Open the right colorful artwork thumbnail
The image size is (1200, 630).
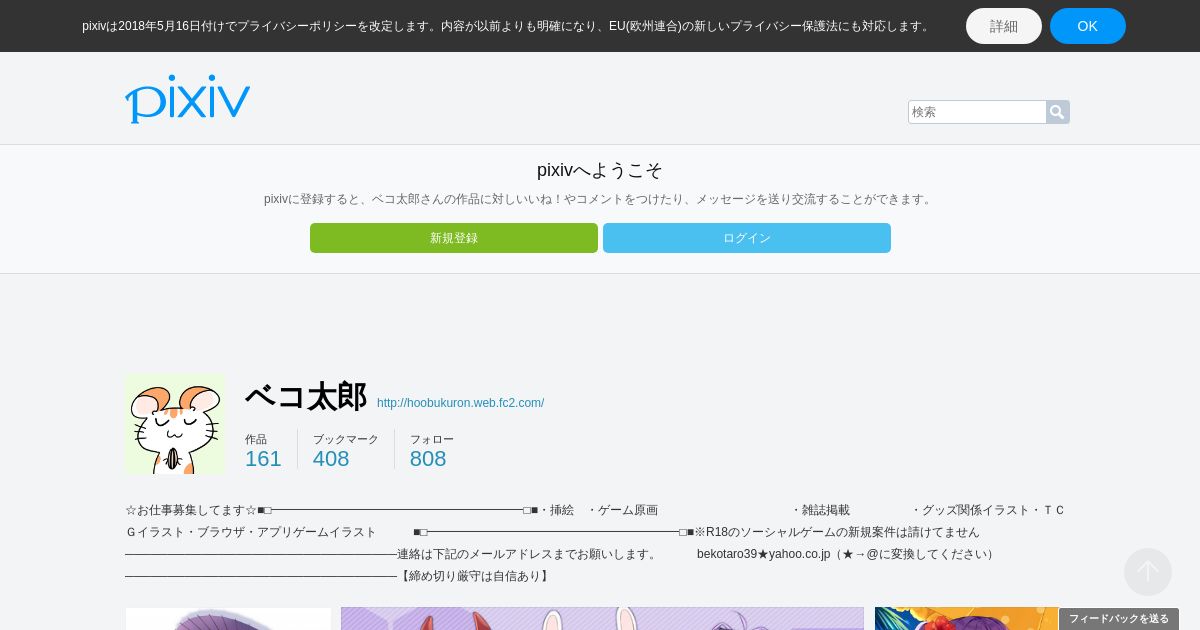pyautogui.click(x=967, y=619)
